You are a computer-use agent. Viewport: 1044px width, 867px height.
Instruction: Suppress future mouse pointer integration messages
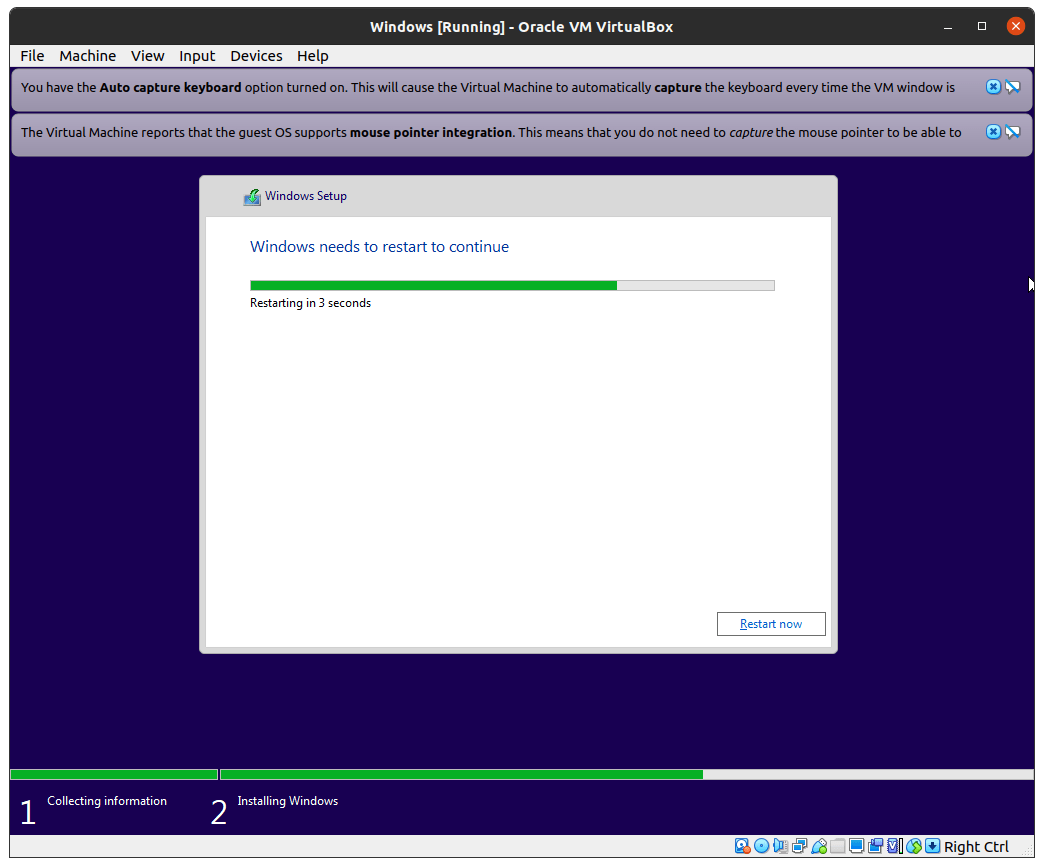pos(1013,132)
